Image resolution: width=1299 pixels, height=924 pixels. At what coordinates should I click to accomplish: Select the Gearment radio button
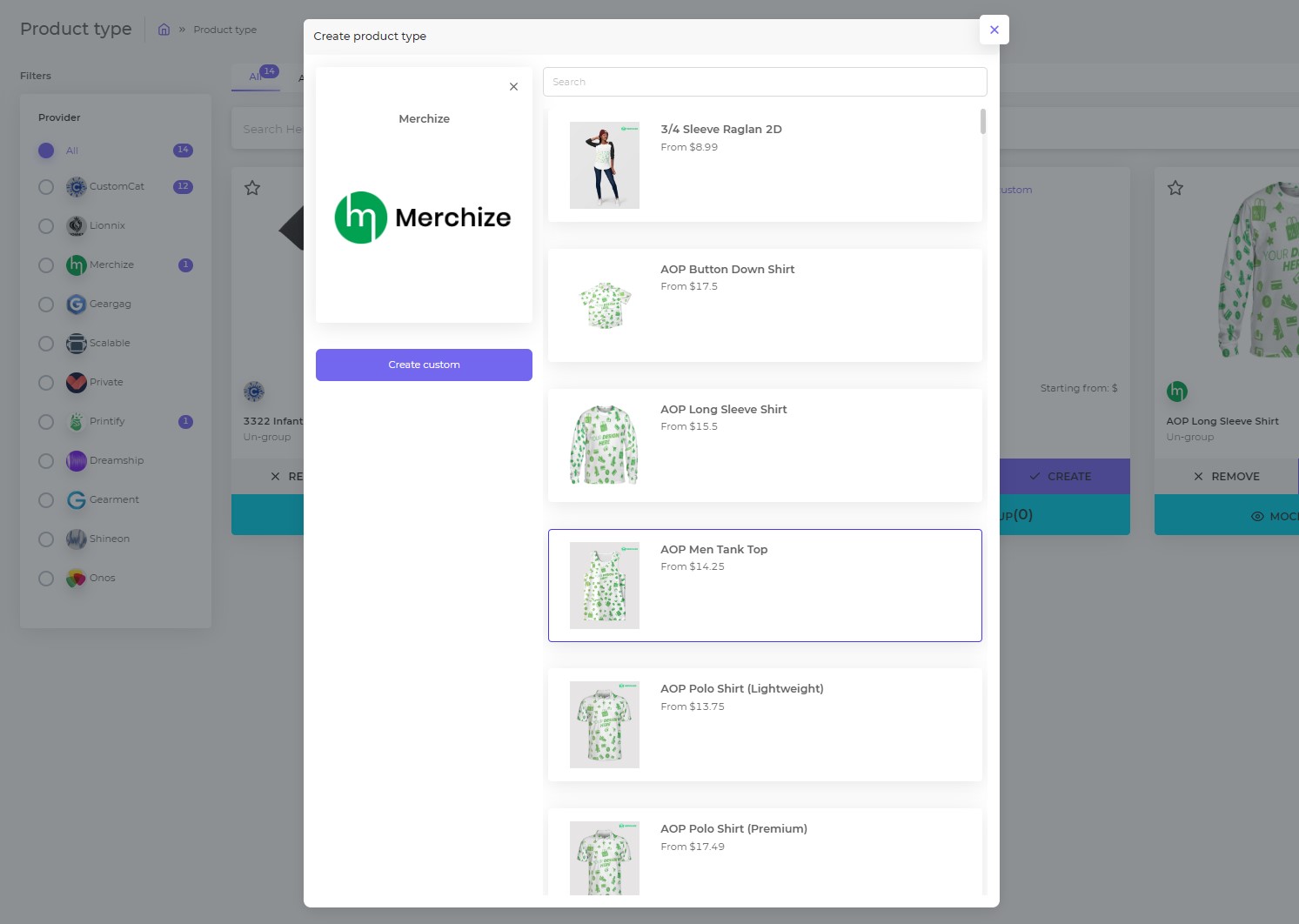pyautogui.click(x=46, y=500)
